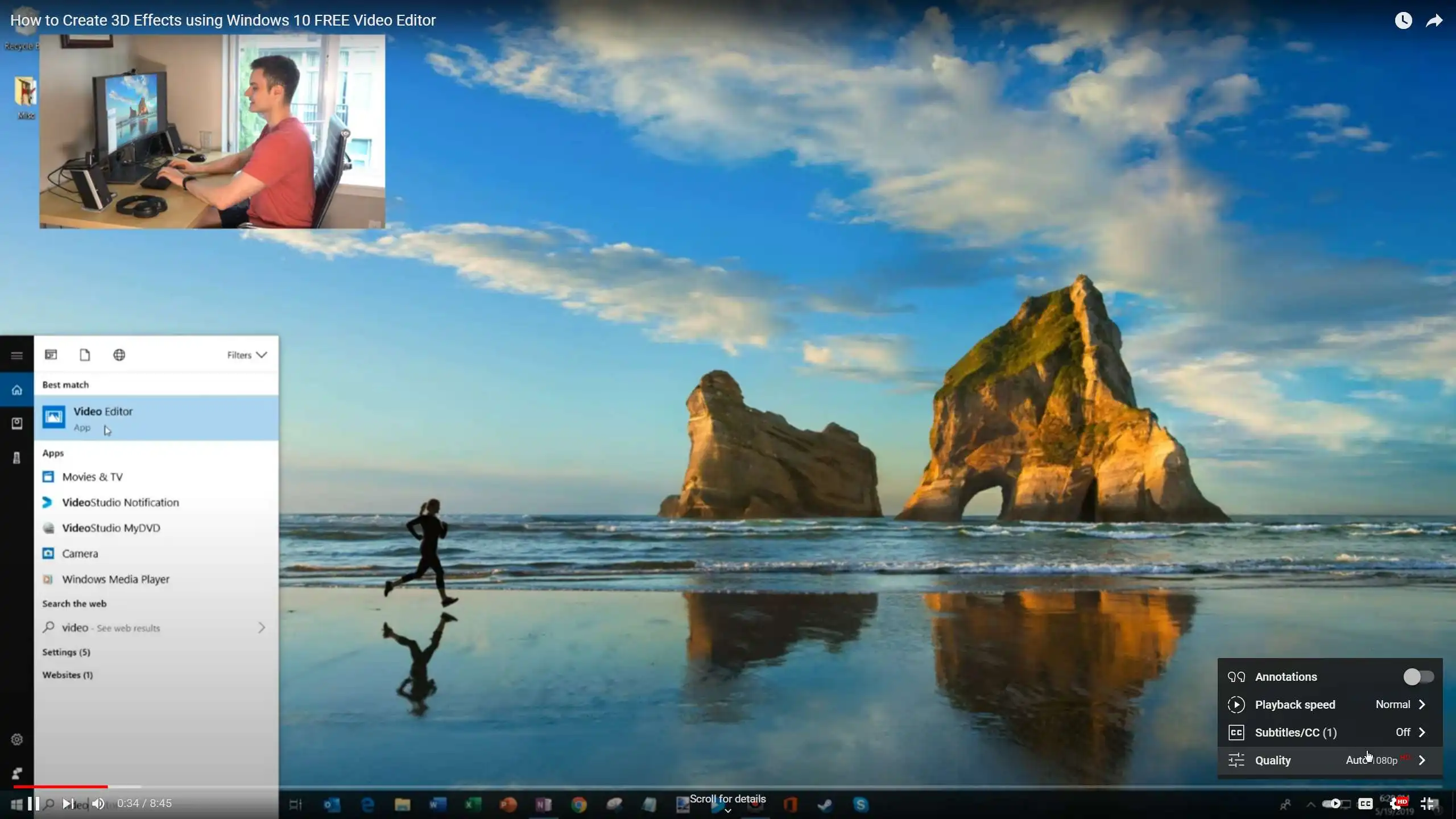Viewport: 1456px width, 819px height.
Task: Click the Filters dropdown in search
Action: pyautogui.click(x=246, y=355)
